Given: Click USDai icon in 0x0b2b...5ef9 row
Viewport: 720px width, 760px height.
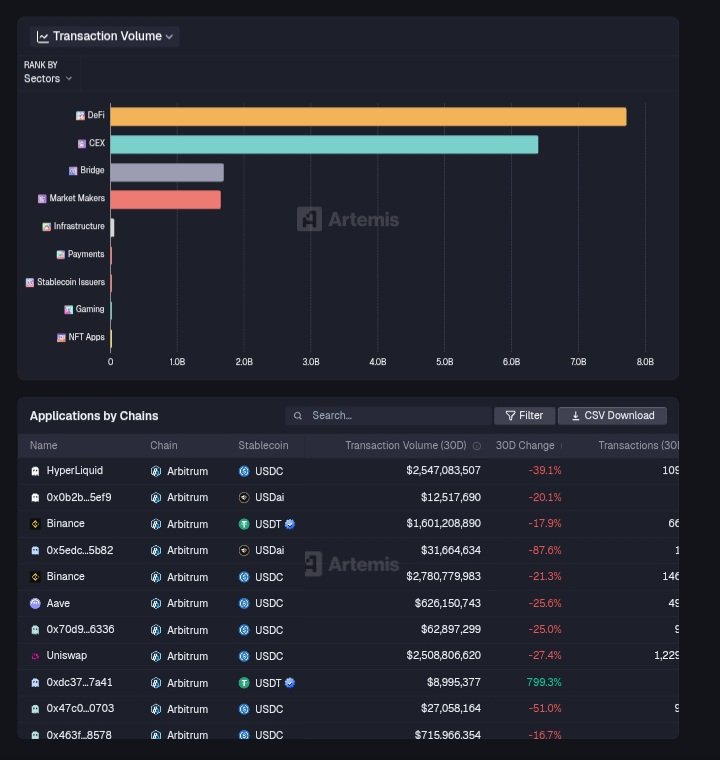Looking at the screenshot, I should (x=244, y=497).
